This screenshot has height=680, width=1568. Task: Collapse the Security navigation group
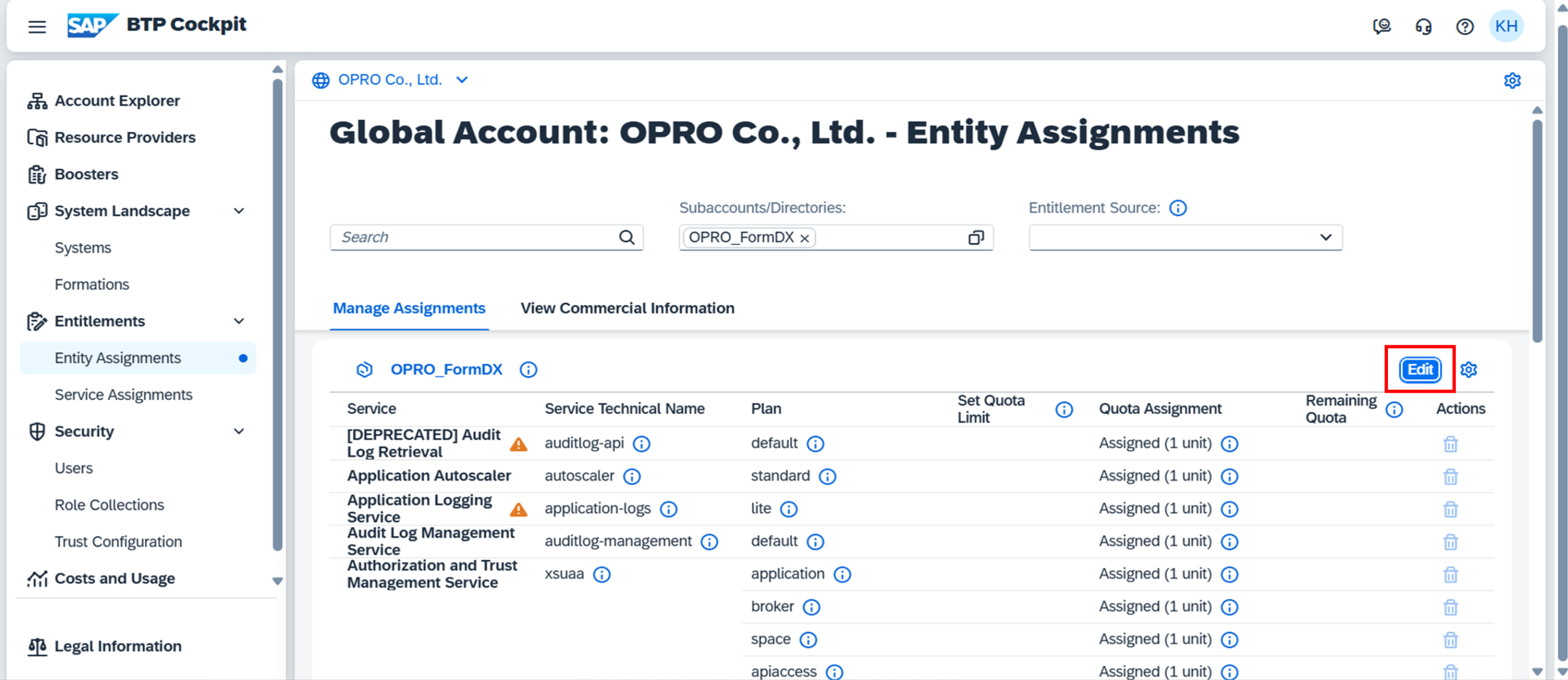[x=239, y=432]
